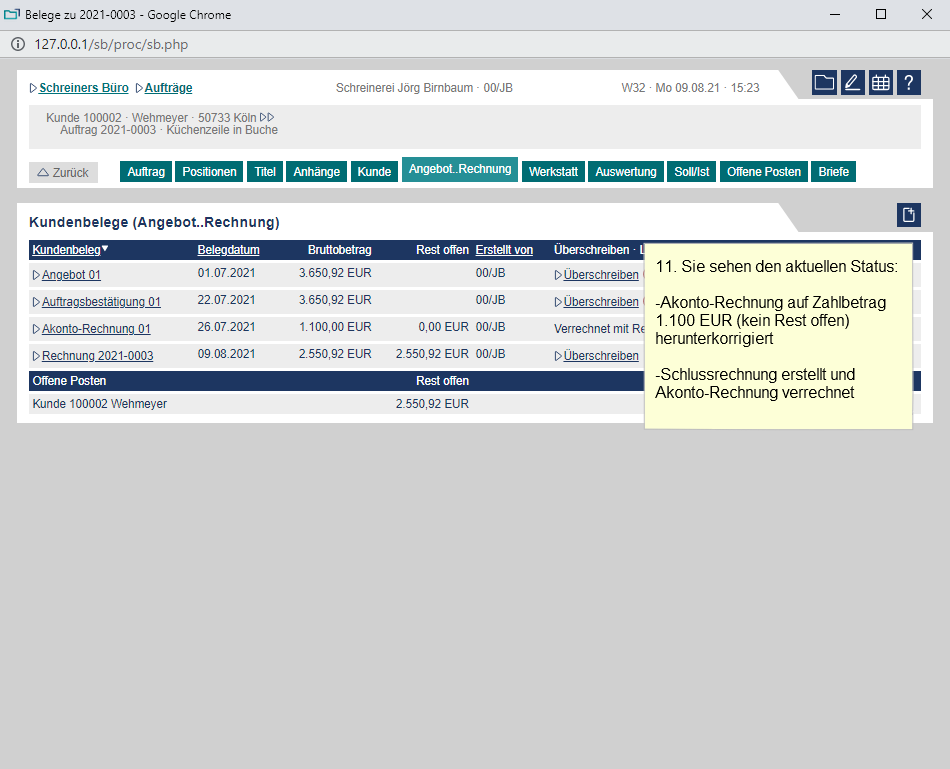Sort table by Belegdatum header

(228, 250)
